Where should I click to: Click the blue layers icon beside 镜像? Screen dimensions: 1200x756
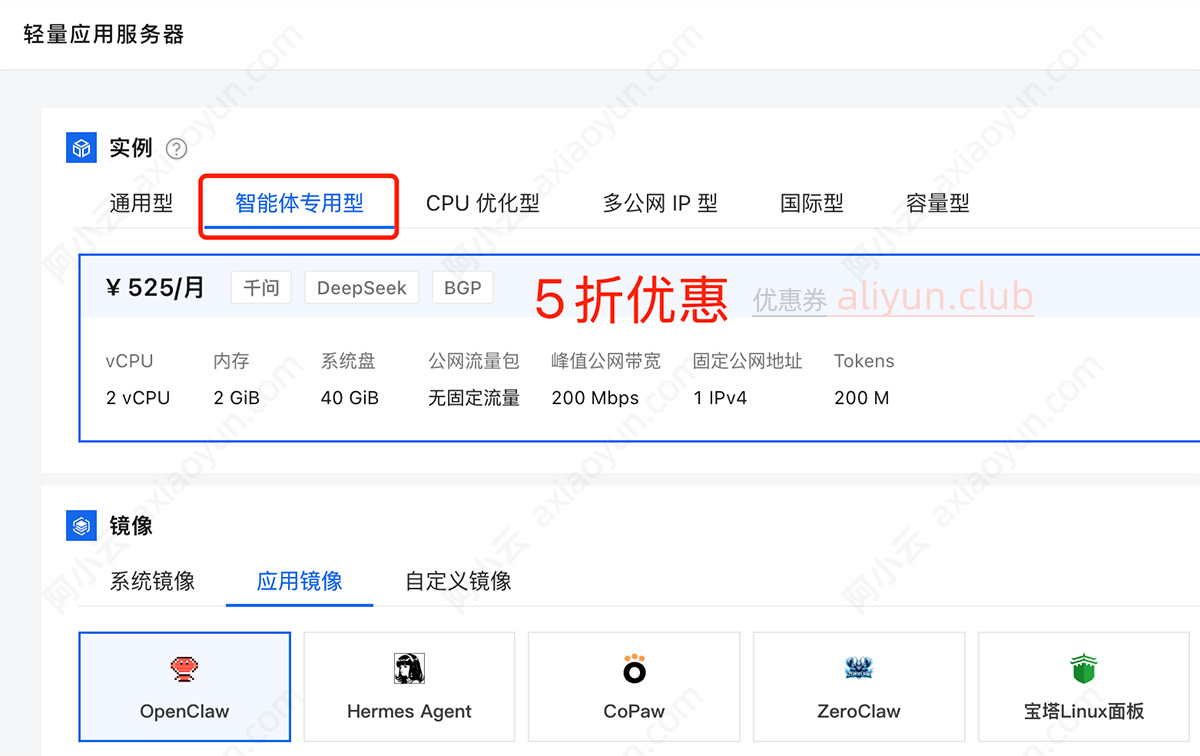coord(81,525)
